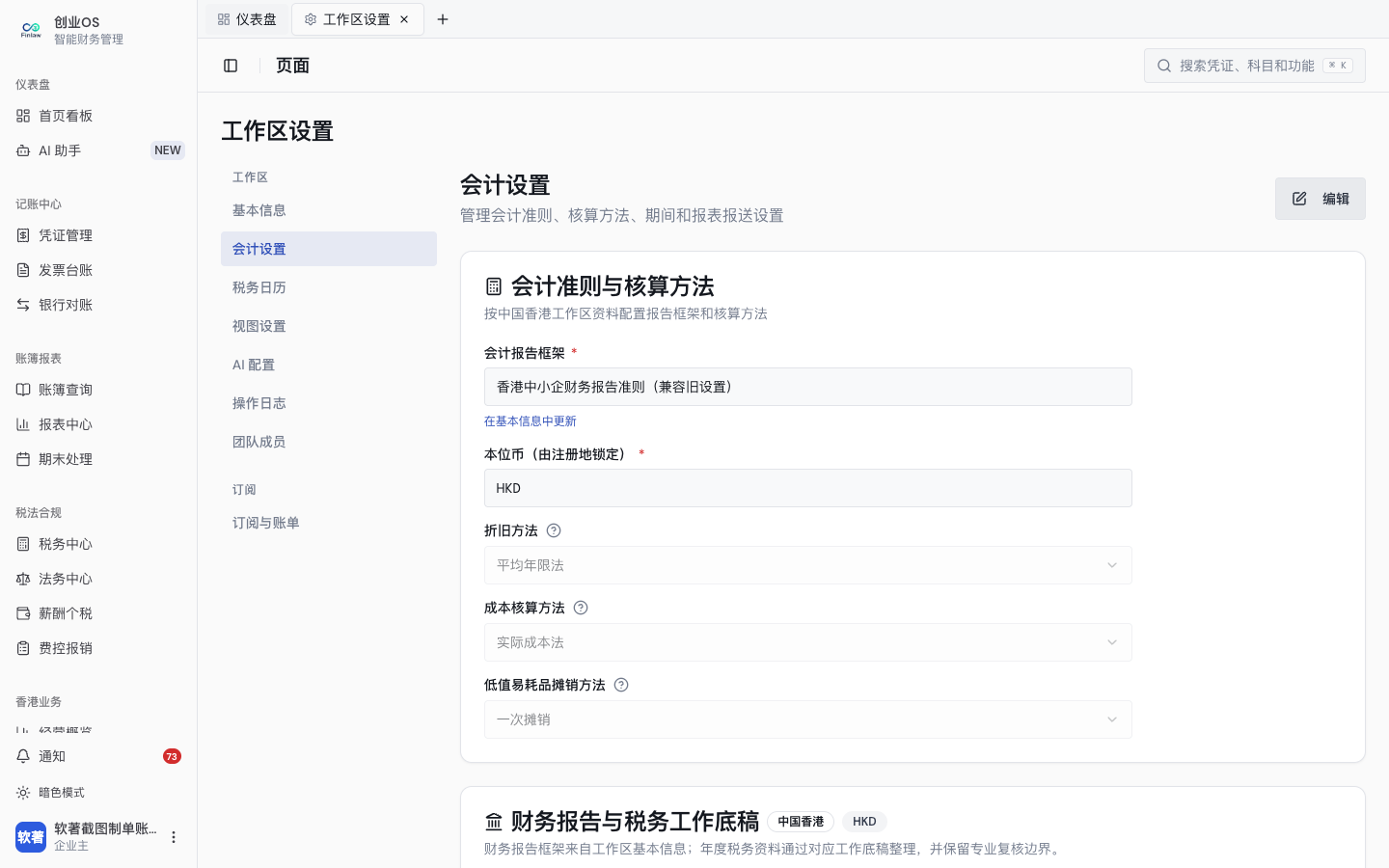The image size is (1389, 868).
Task: Toggle 暗色模式
Action: [x=98, y=793]
